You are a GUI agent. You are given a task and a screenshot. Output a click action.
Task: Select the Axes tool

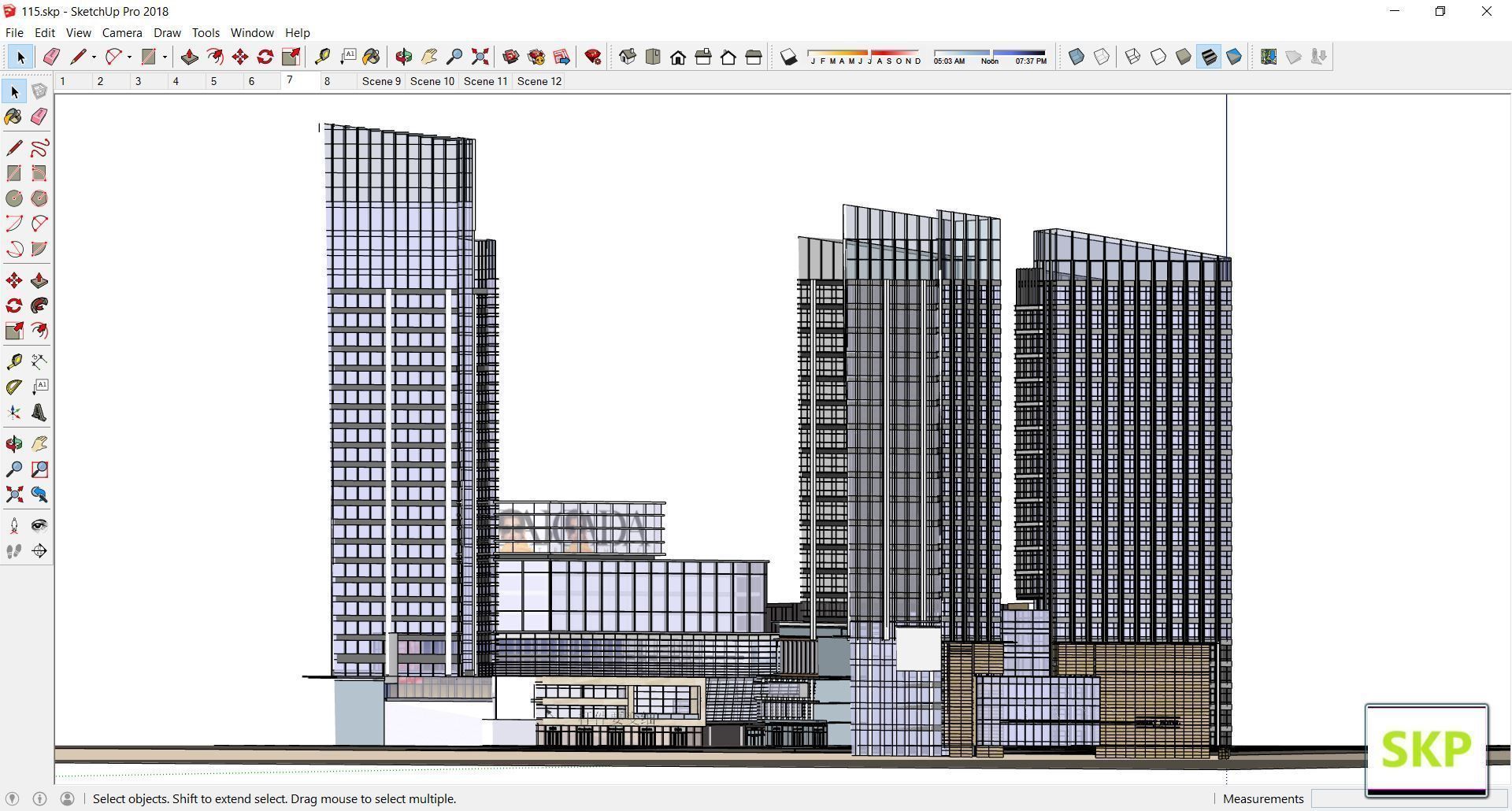tap(14, 413)
